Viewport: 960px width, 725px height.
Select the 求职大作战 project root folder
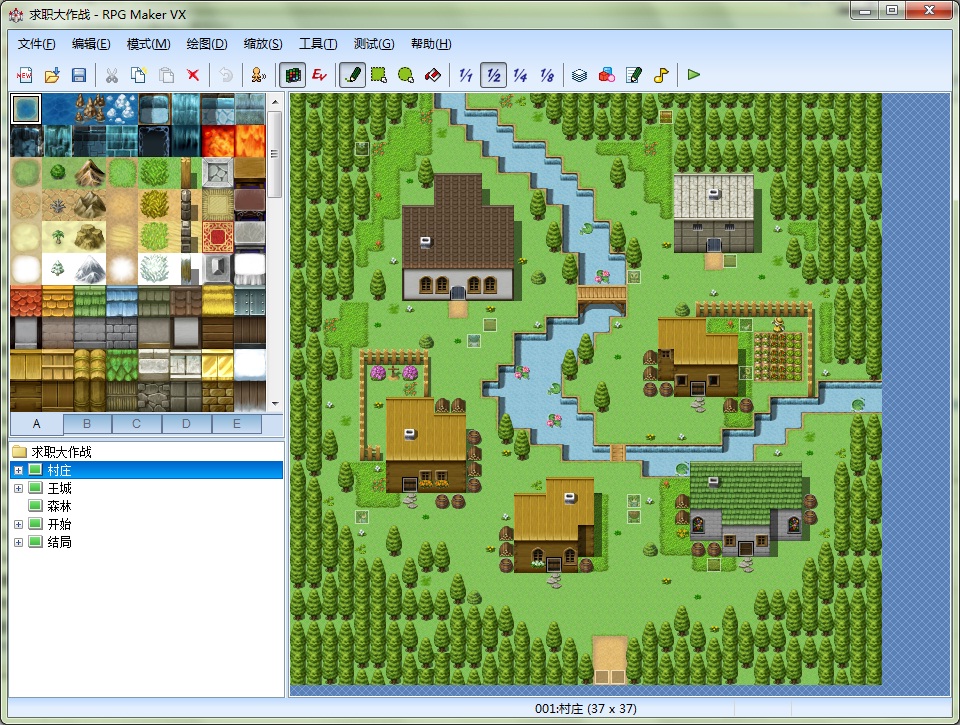(x=61, y=452)
